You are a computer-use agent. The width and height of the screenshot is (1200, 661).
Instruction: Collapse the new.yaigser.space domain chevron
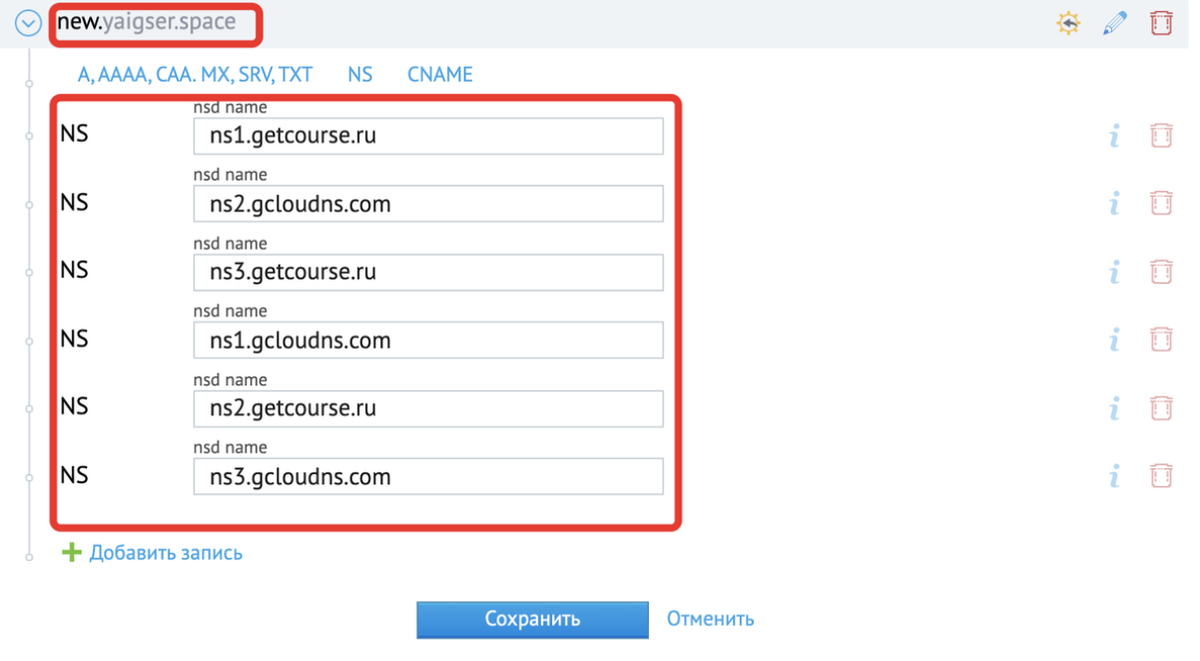(x=28, y=23)
